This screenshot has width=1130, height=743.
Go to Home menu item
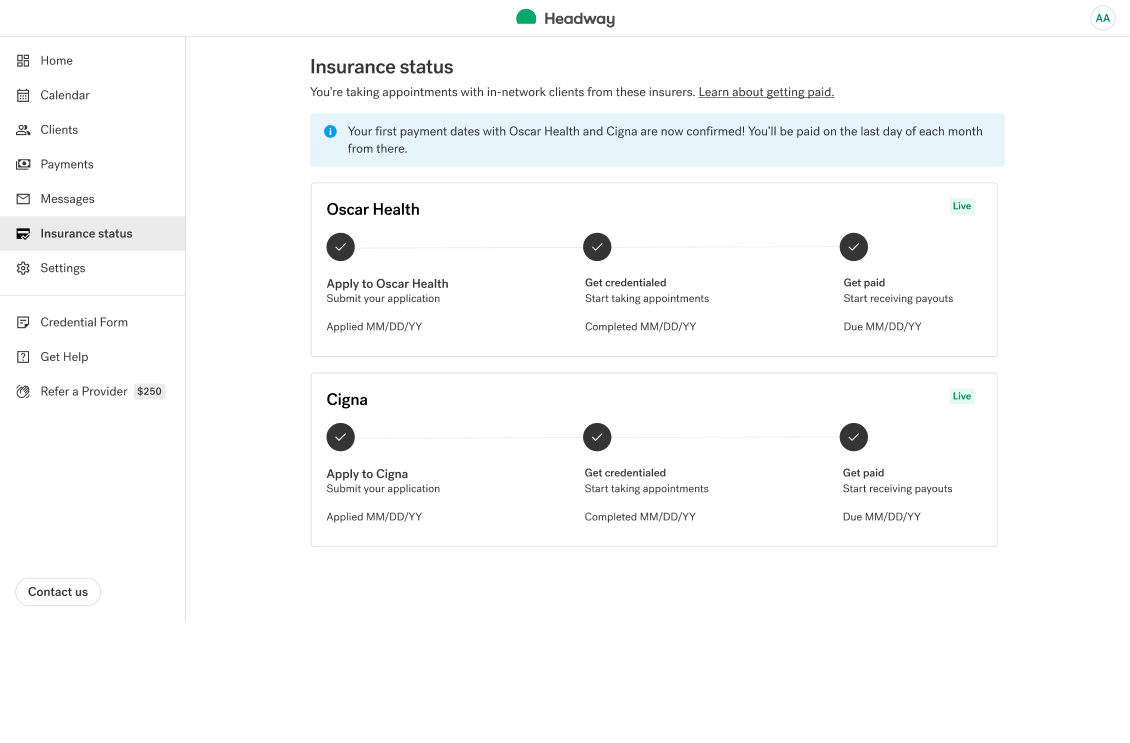[92, 61]
